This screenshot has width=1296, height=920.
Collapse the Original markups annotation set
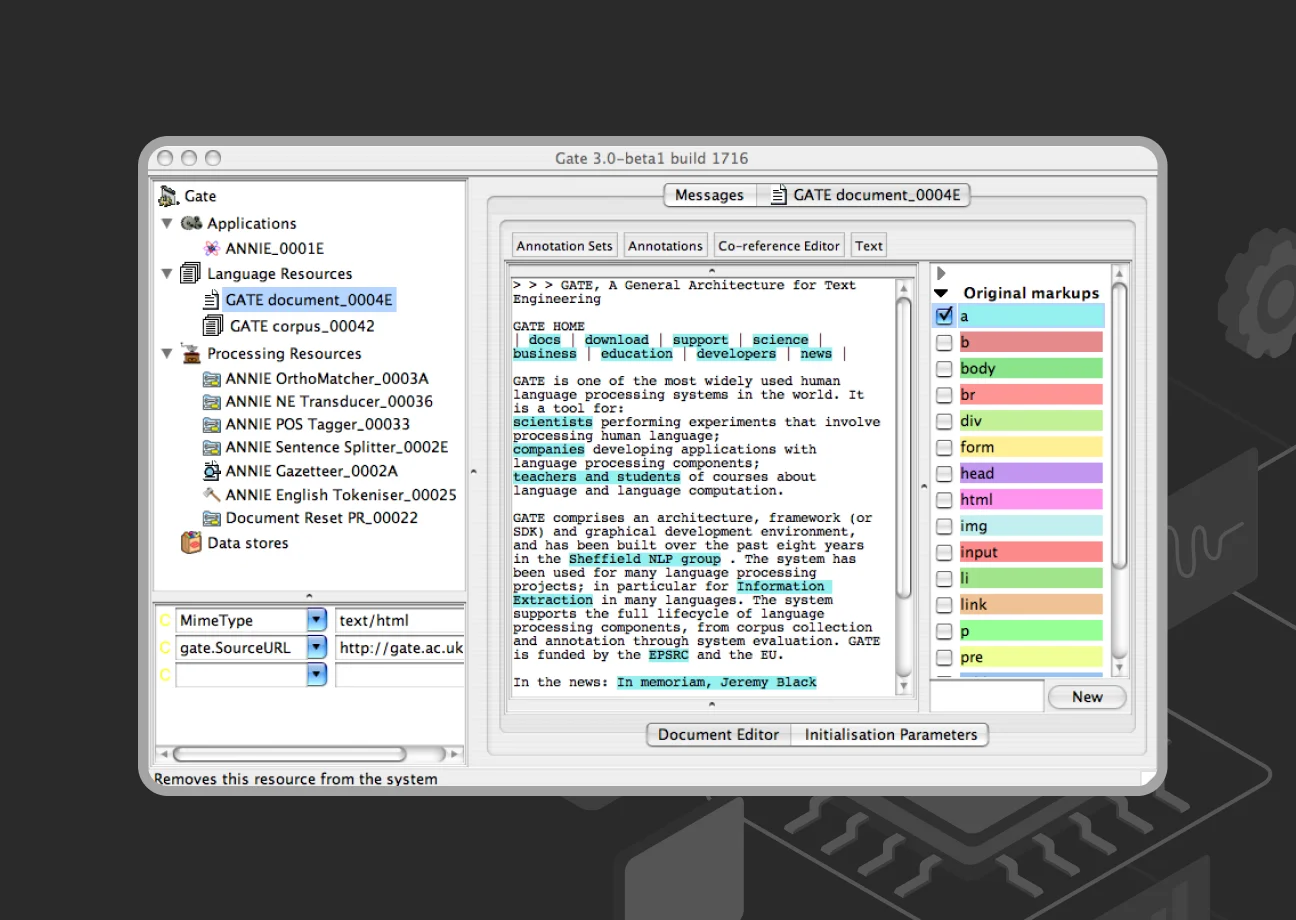942,293
